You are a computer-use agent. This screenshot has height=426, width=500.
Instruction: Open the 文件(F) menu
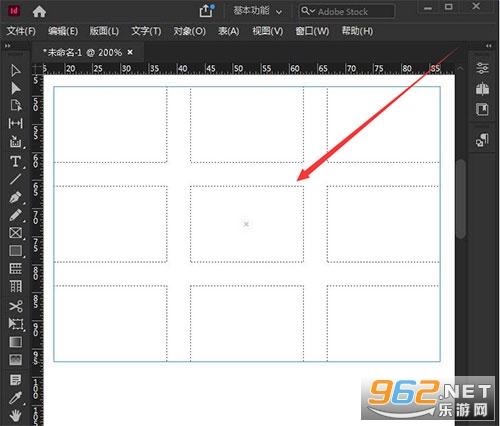click(21, 31)
